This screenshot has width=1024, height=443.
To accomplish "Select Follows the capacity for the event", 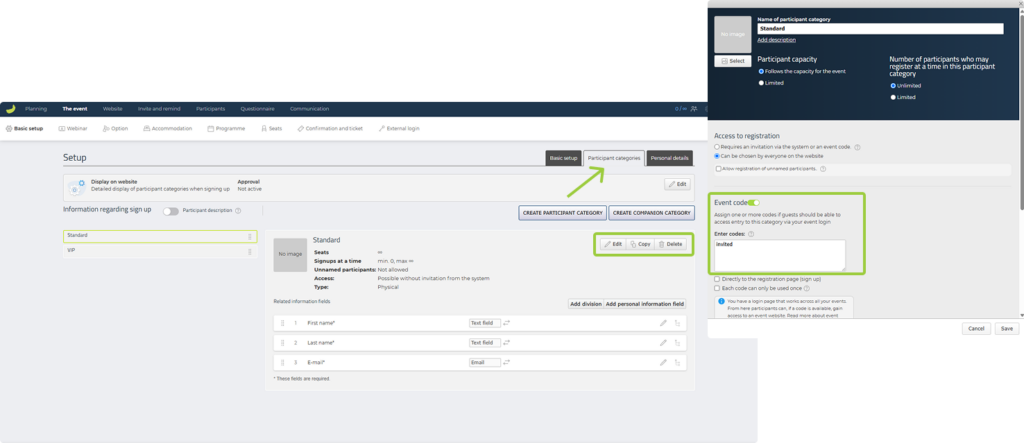I will click(x=761, y=71).
